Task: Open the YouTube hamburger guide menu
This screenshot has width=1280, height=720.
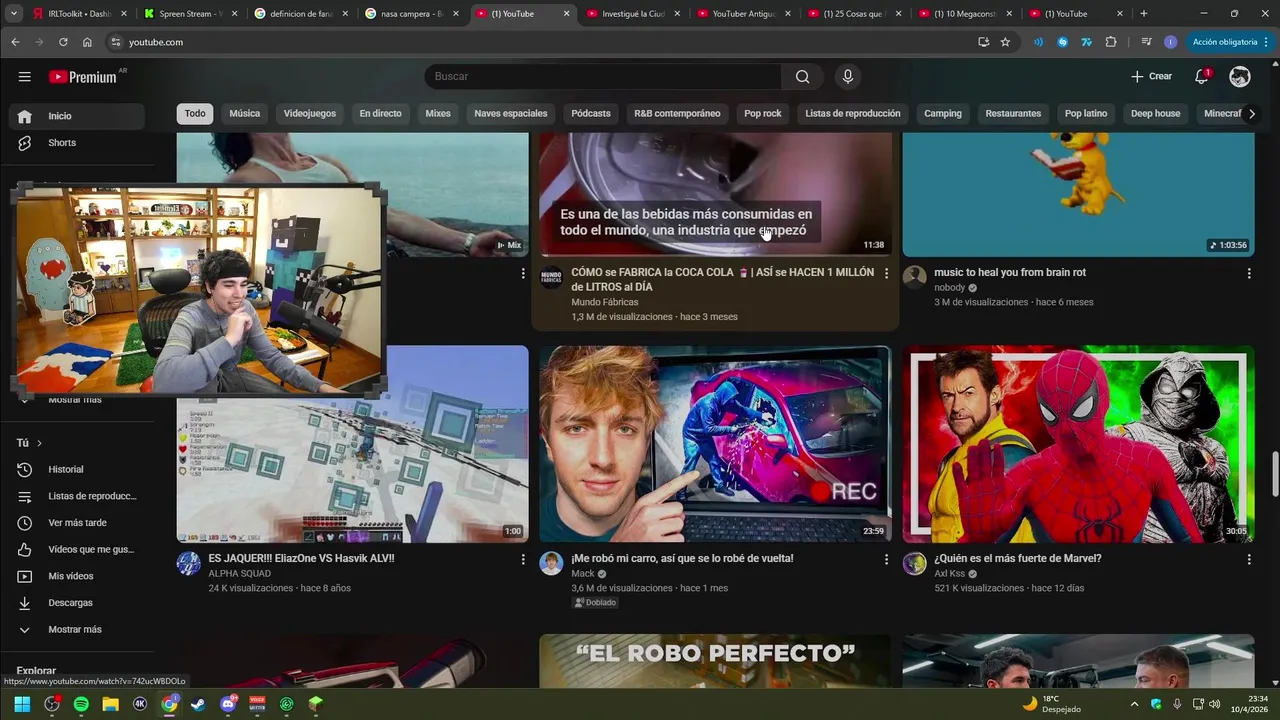Action: pos(25,77)
